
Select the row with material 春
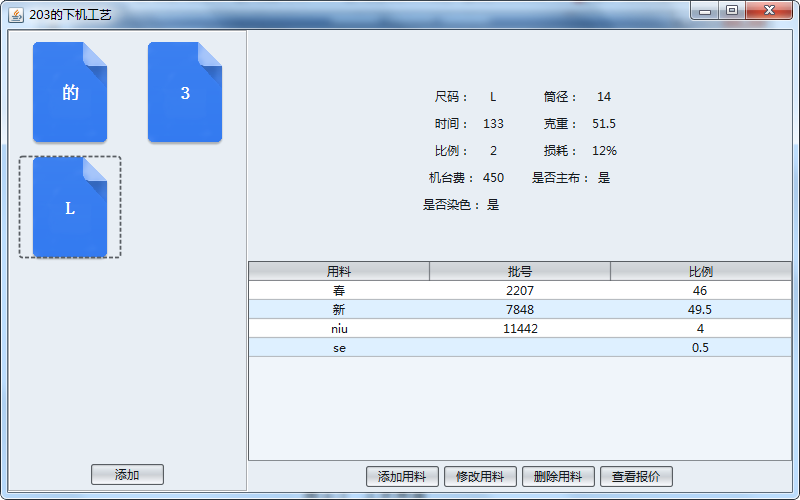[520, 290]
